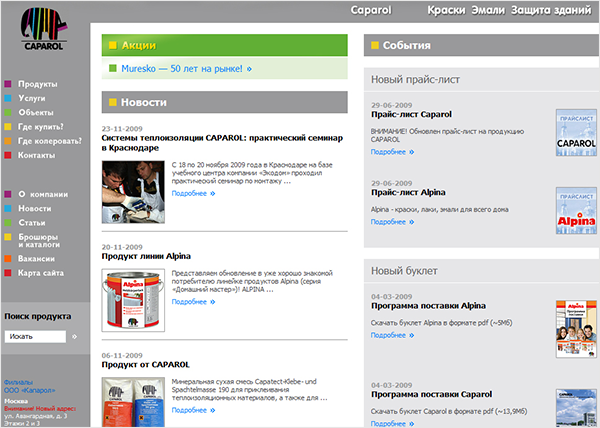Open the Защита зданий top menu item

click(551, 10)
